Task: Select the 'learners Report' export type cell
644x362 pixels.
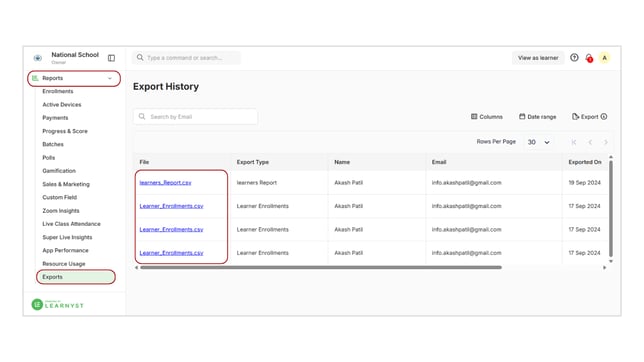Action: 257,182
